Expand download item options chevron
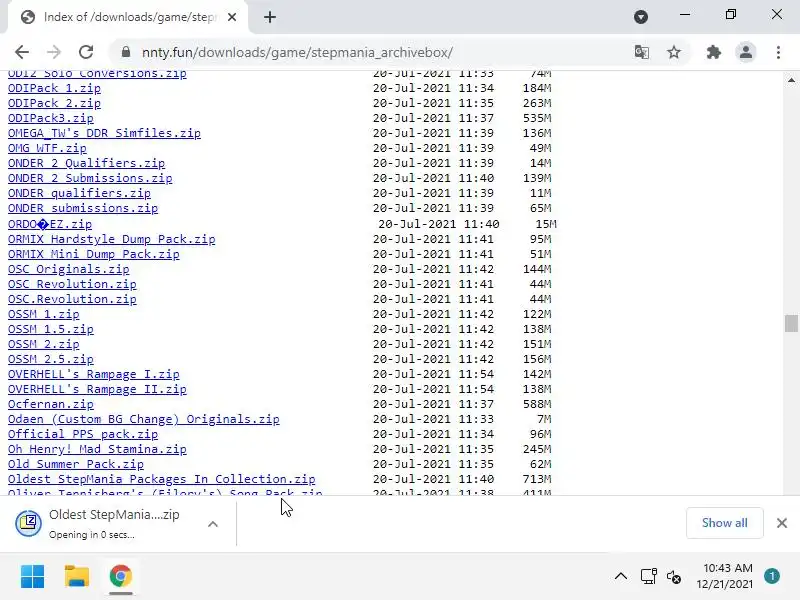 (213, 524)
